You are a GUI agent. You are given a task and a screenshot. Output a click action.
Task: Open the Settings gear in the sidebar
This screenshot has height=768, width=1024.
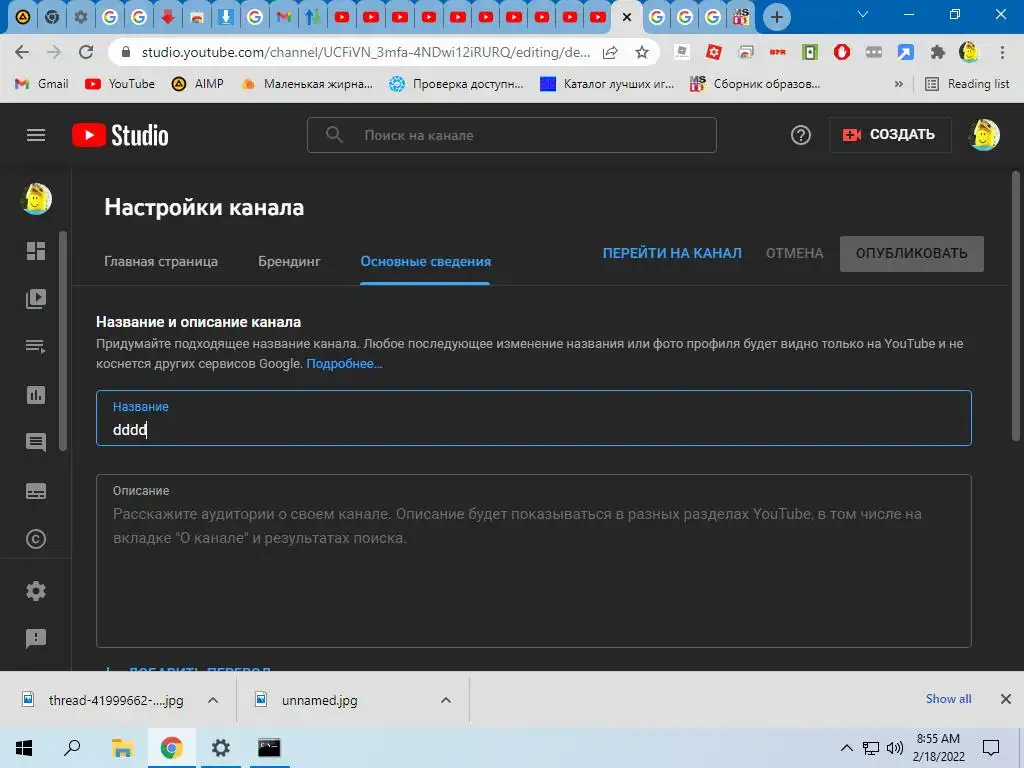[x=36, y=591]
